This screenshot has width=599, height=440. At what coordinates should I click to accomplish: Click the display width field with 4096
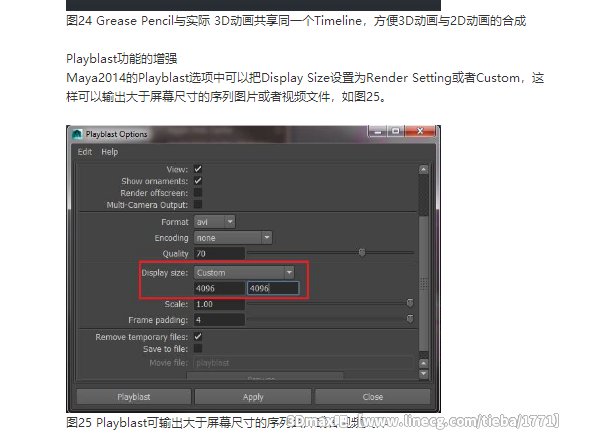click(219, 288)
